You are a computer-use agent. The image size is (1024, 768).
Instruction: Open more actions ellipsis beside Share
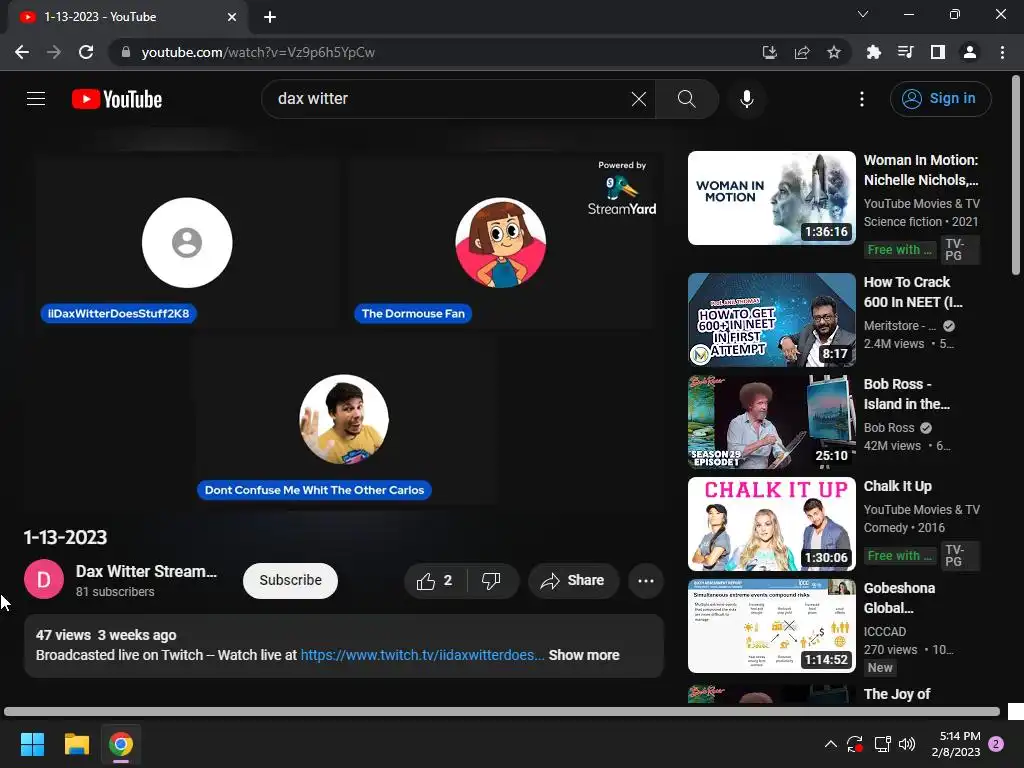click(646, 581)
